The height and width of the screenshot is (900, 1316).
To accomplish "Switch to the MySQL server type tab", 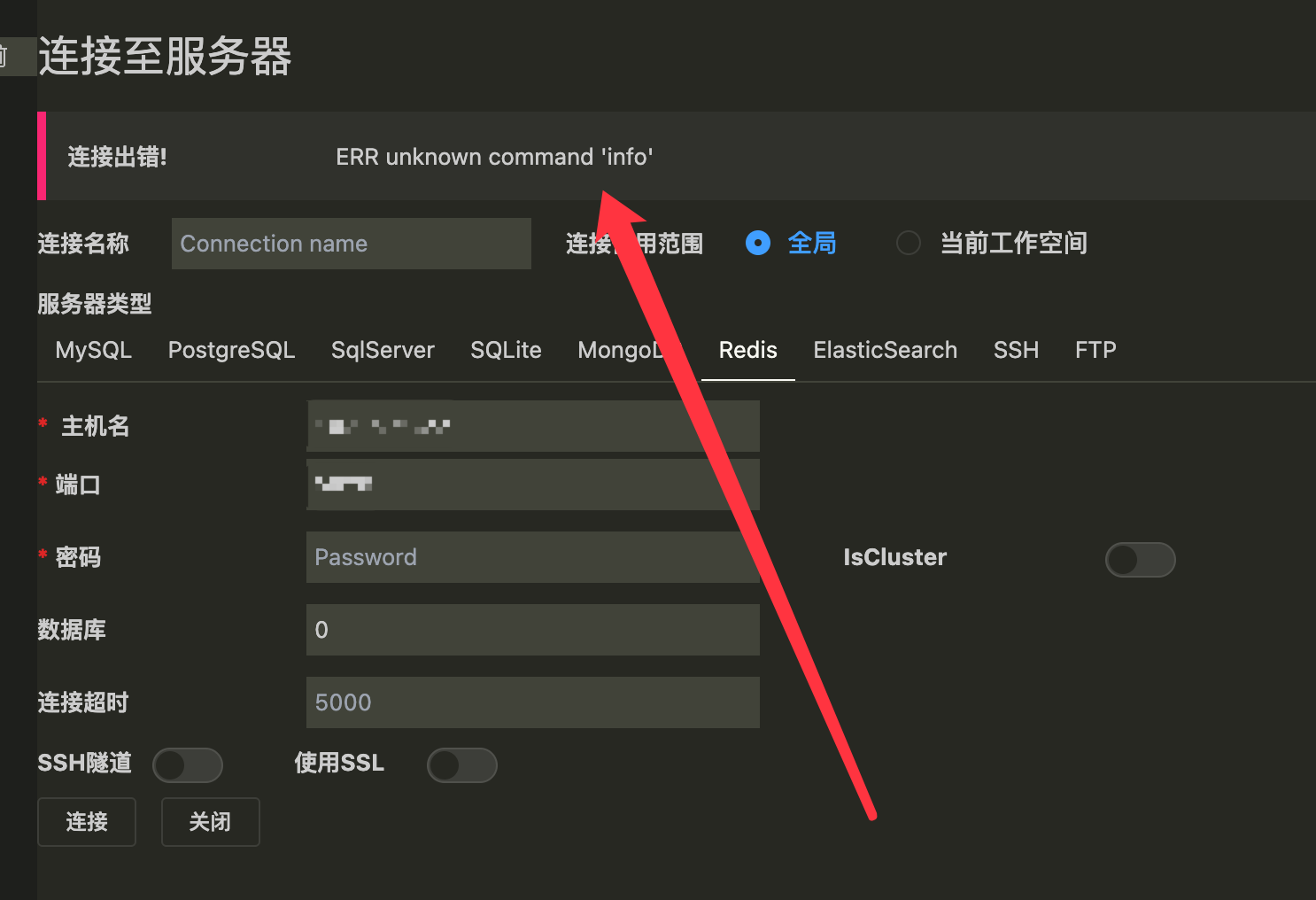I will point(92,350).
